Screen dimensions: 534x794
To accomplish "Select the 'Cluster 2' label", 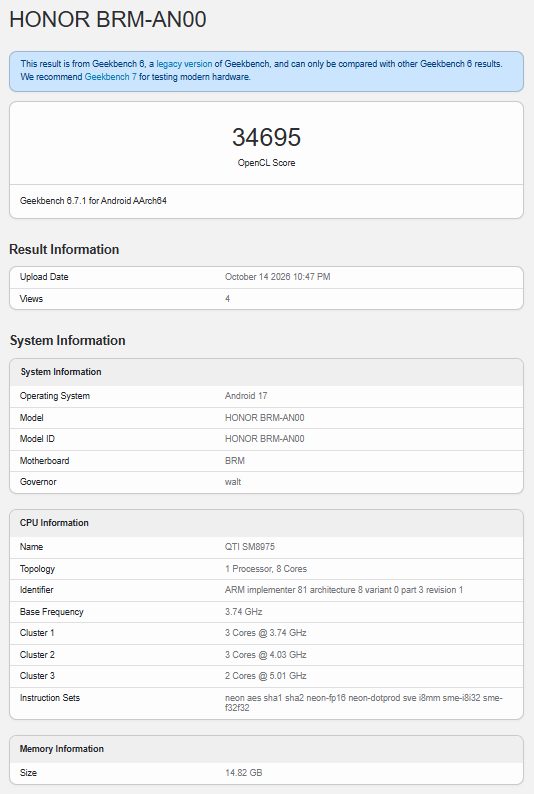I will (x=37, y=655).
